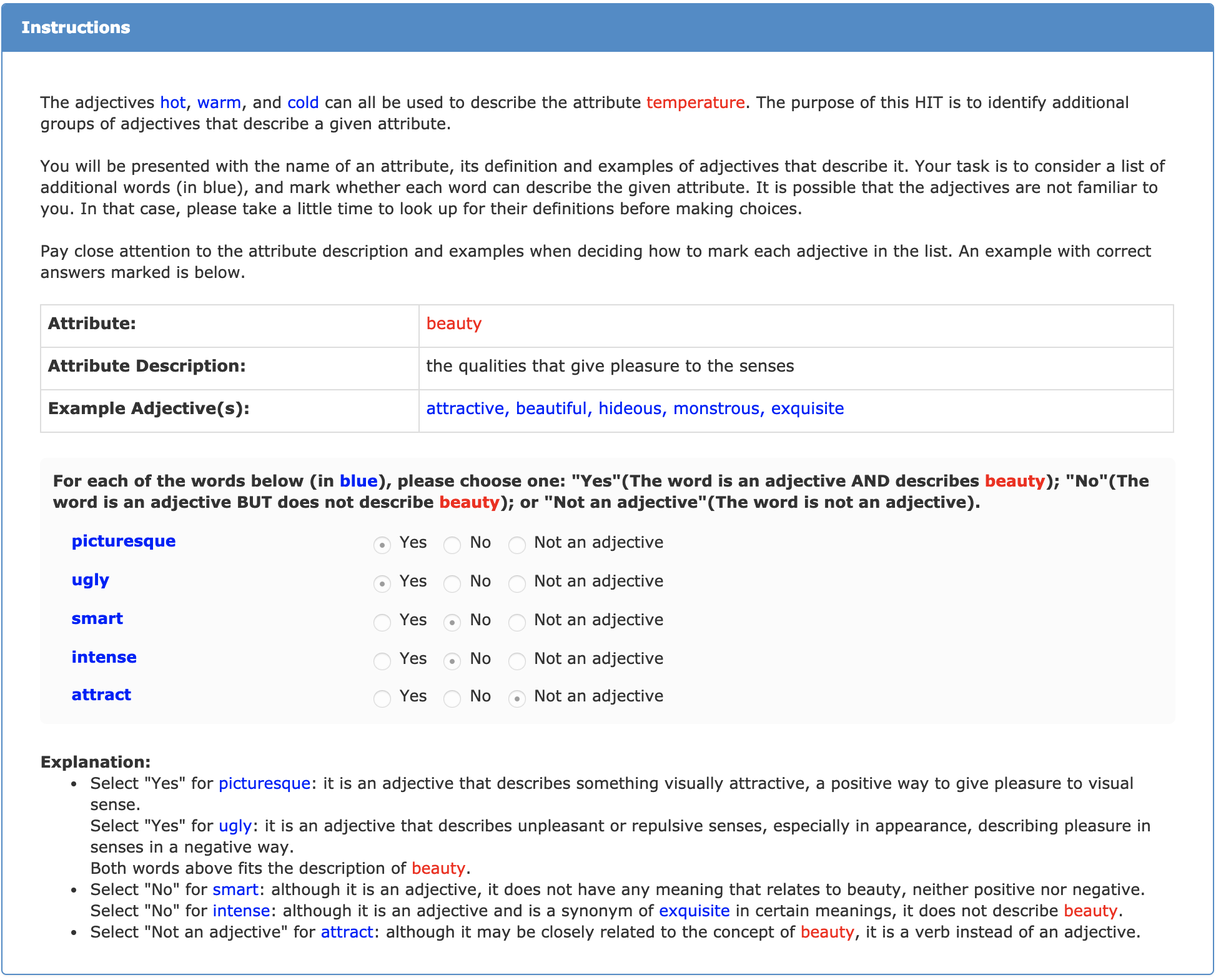The height and width of the screenshot is (980, 1216).
Task: Click the example adjective exquisite in table
Action: (807, 408)
